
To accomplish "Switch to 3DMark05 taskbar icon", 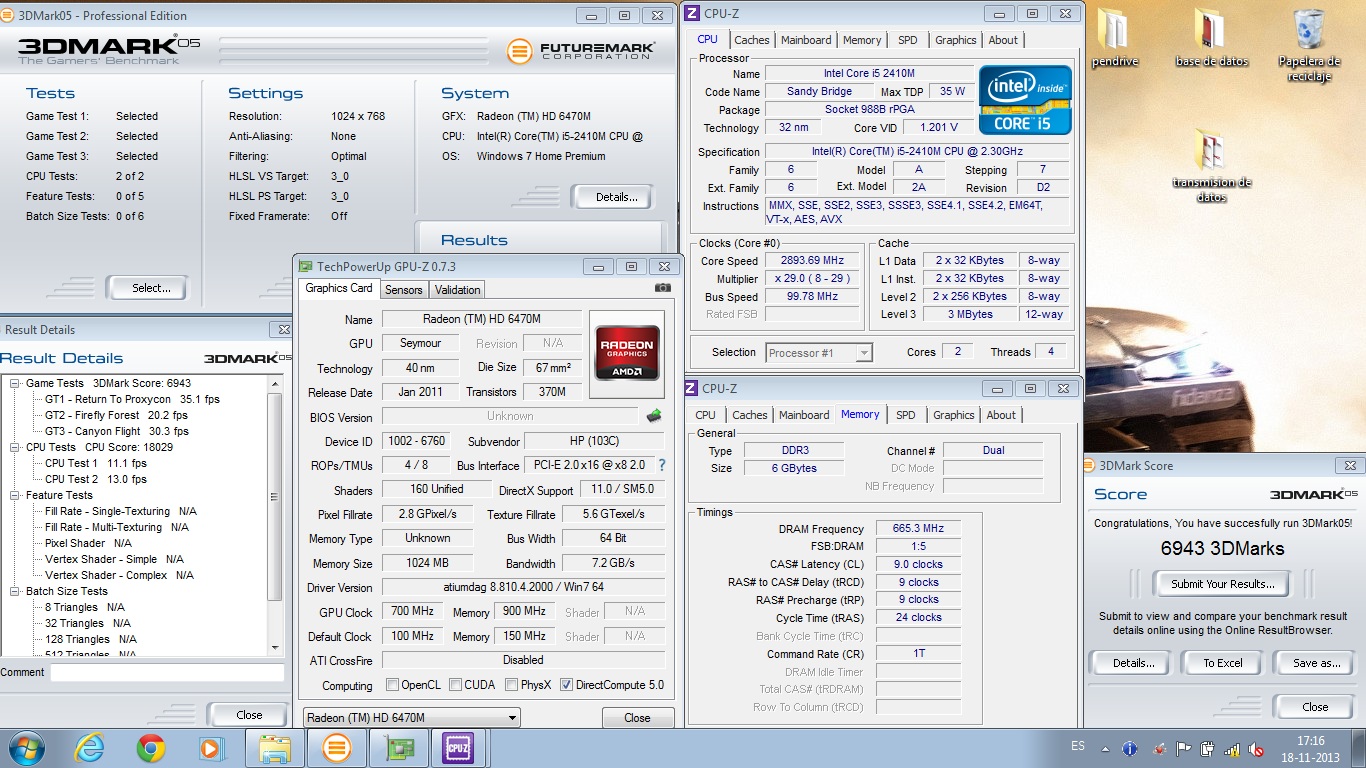I will pos(337,748).
